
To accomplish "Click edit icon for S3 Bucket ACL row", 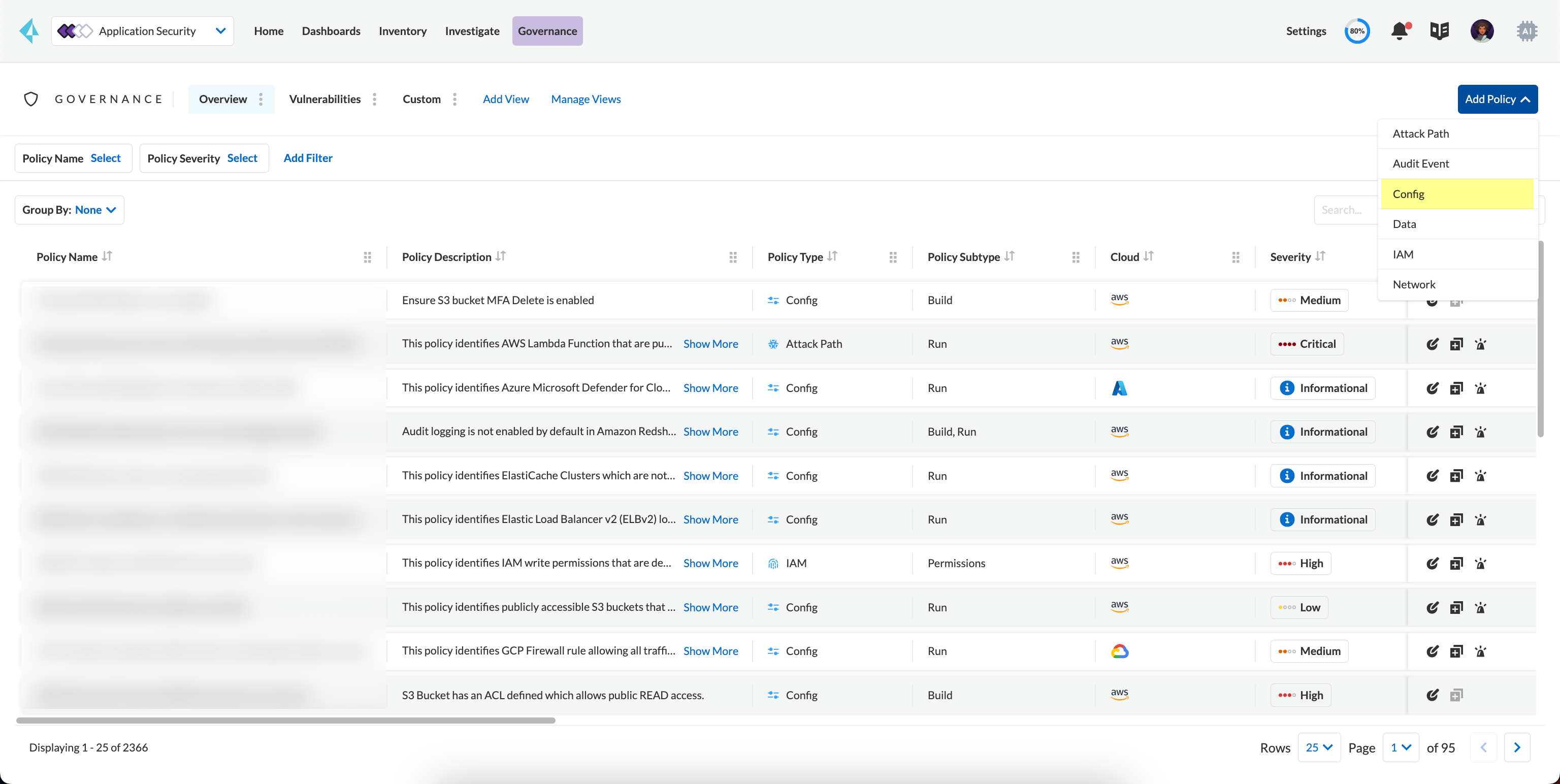I will tap(1432, 695).
